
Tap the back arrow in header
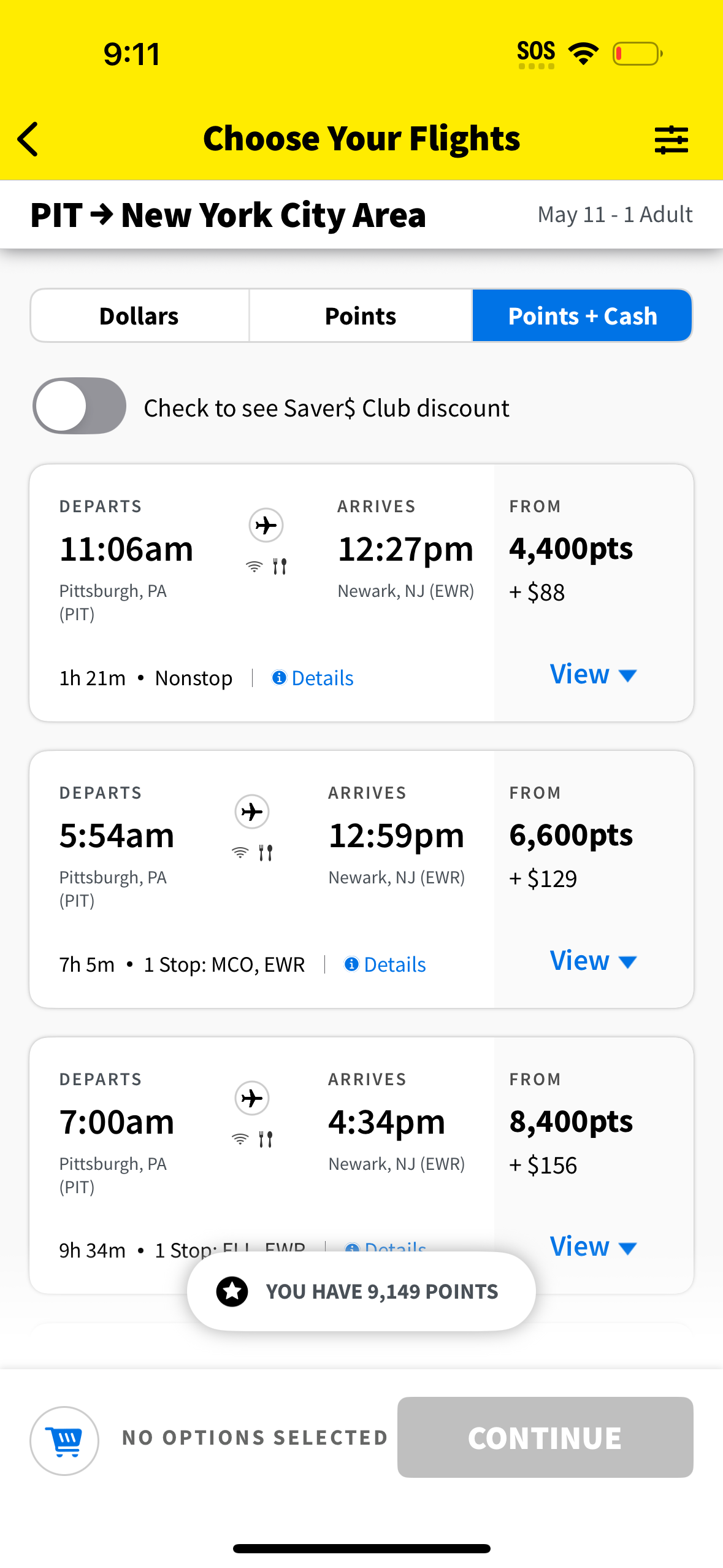point(28,139)
